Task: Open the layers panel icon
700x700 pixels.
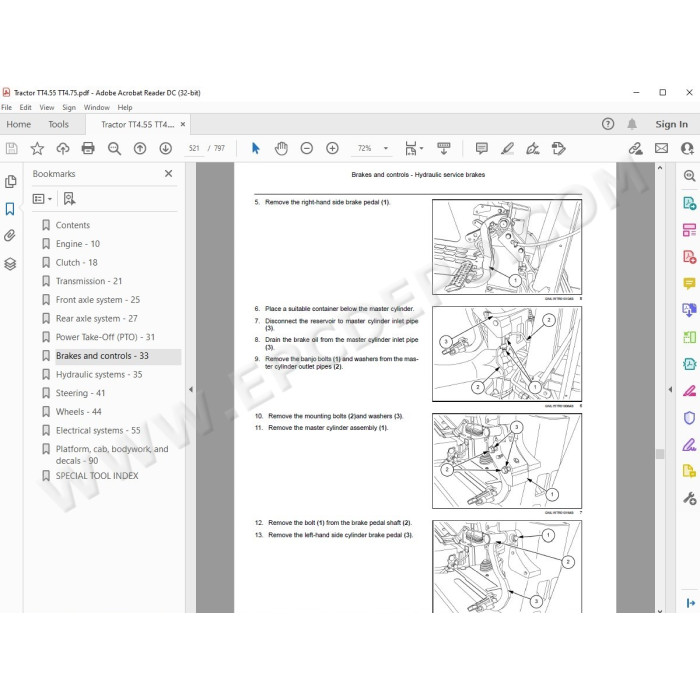Action: point(10,264)
